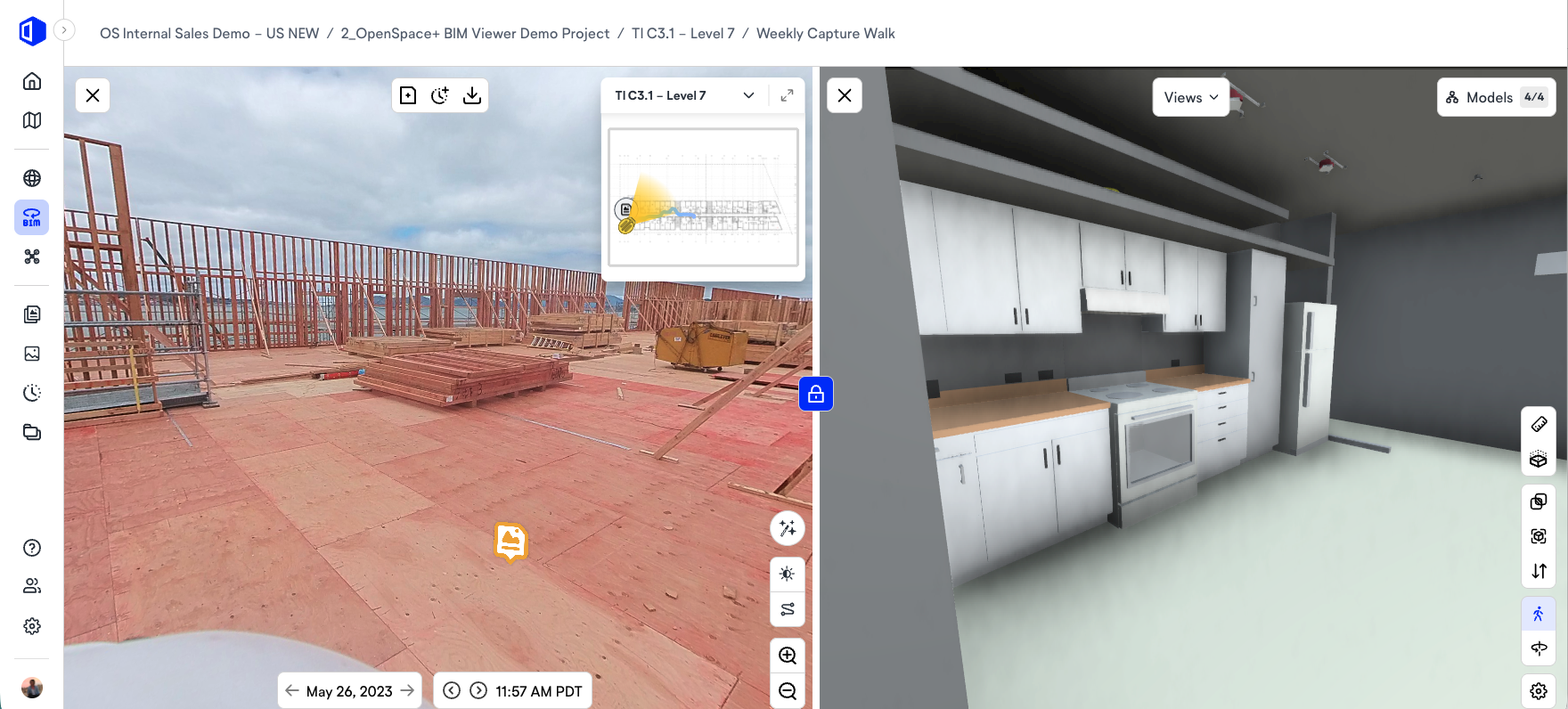The width and height of the screenshot is (1568, 709).
Task: Click the path route tool icon
Action: tap(788, 609)
